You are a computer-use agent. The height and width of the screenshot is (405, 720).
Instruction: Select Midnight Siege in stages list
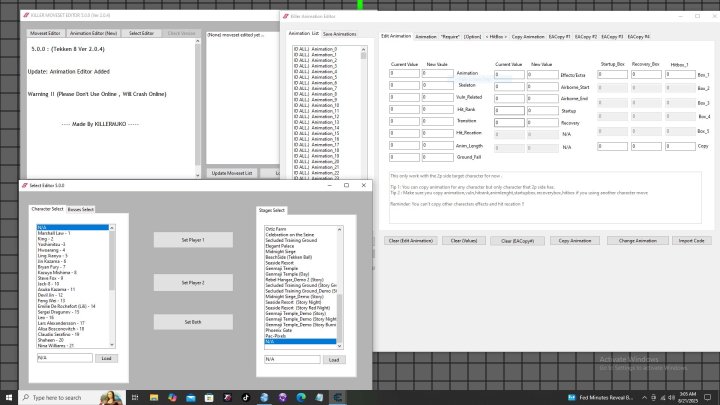tap(301, 252)
